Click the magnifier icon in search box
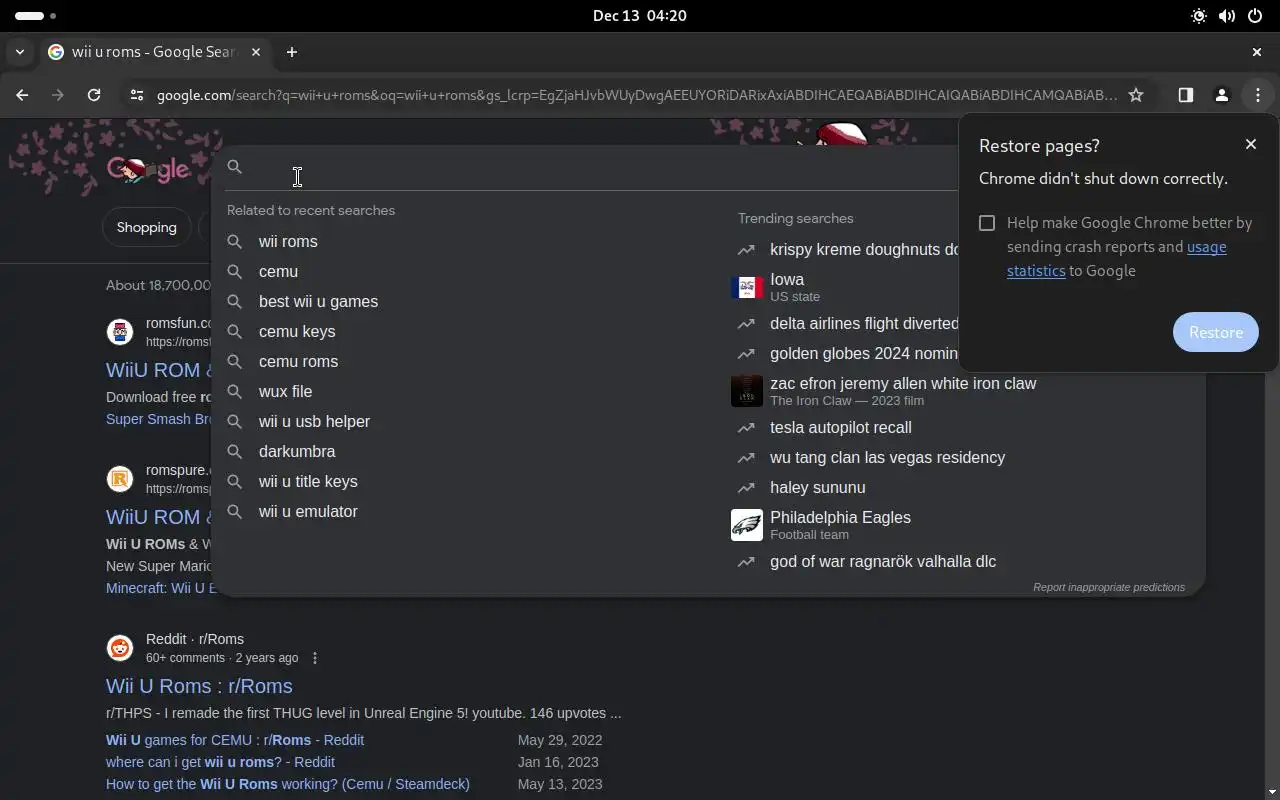Viewport: 1280px width, 800px height. point(234,167)
